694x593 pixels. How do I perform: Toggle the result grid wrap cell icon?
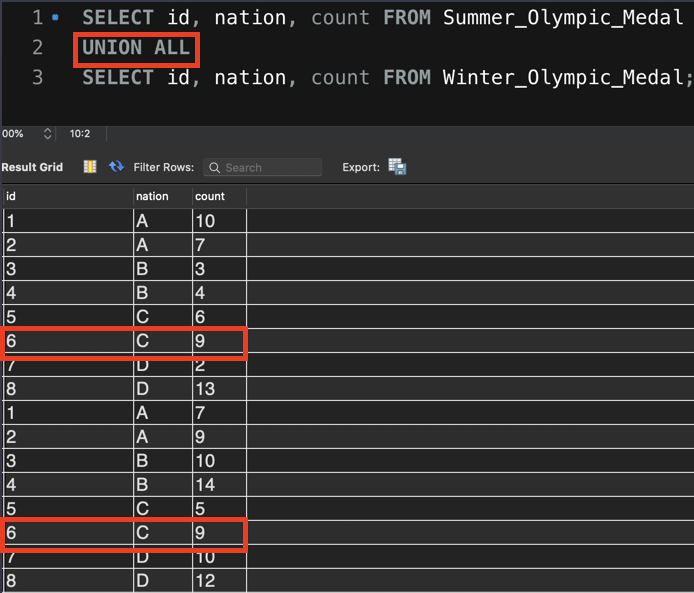tap(90, 167)
